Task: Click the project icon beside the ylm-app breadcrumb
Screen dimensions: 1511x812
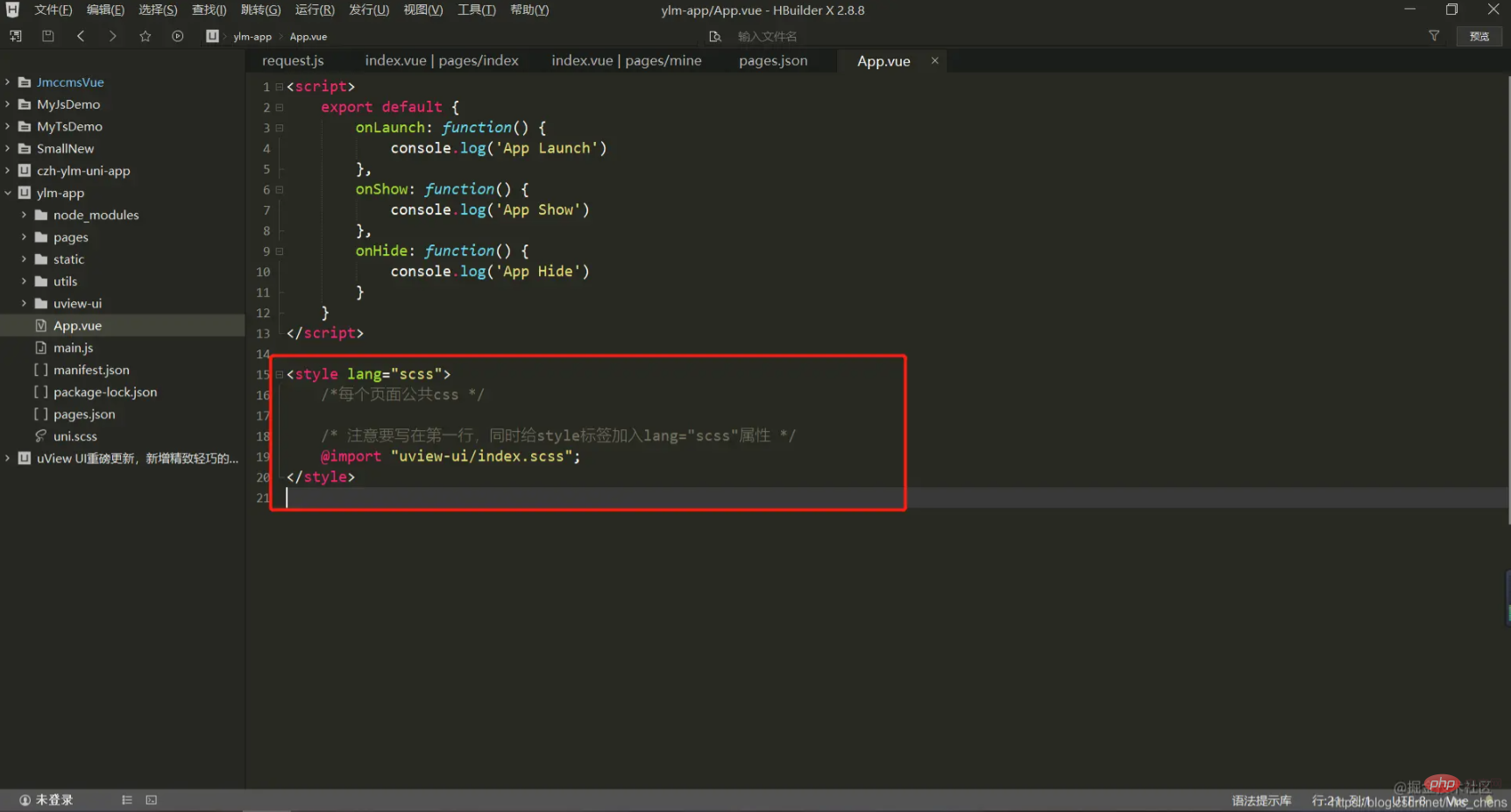Action: coord(212,36)
